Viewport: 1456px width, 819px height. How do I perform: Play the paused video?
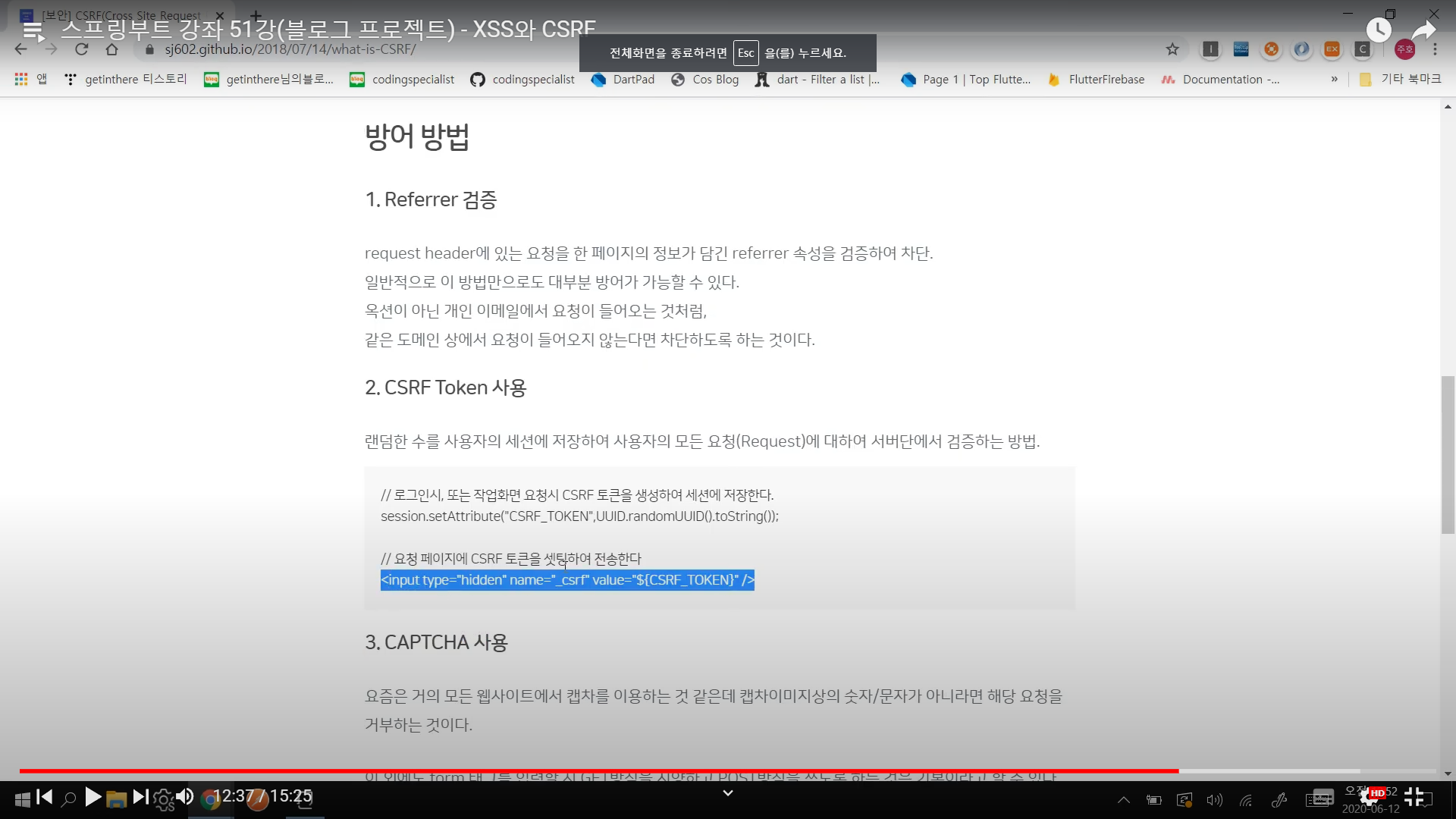click(x=93, y=796)
